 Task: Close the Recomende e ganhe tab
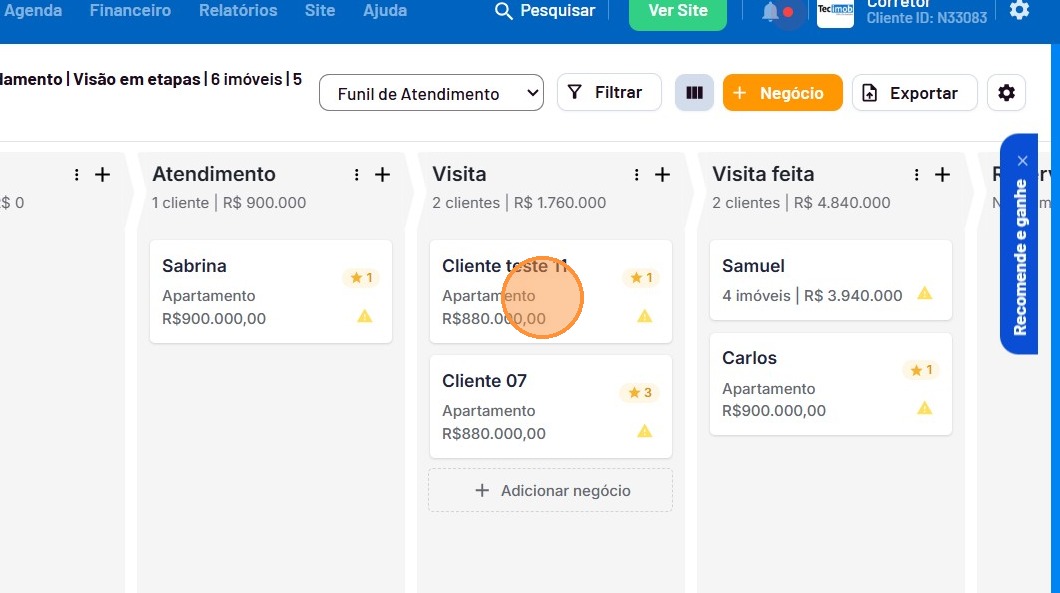point(1022,161)
